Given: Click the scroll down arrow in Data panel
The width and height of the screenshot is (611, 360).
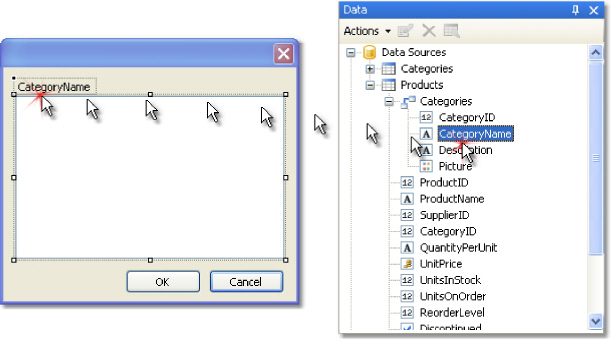Looking at the screenshot, I should (x=595, y=321).
